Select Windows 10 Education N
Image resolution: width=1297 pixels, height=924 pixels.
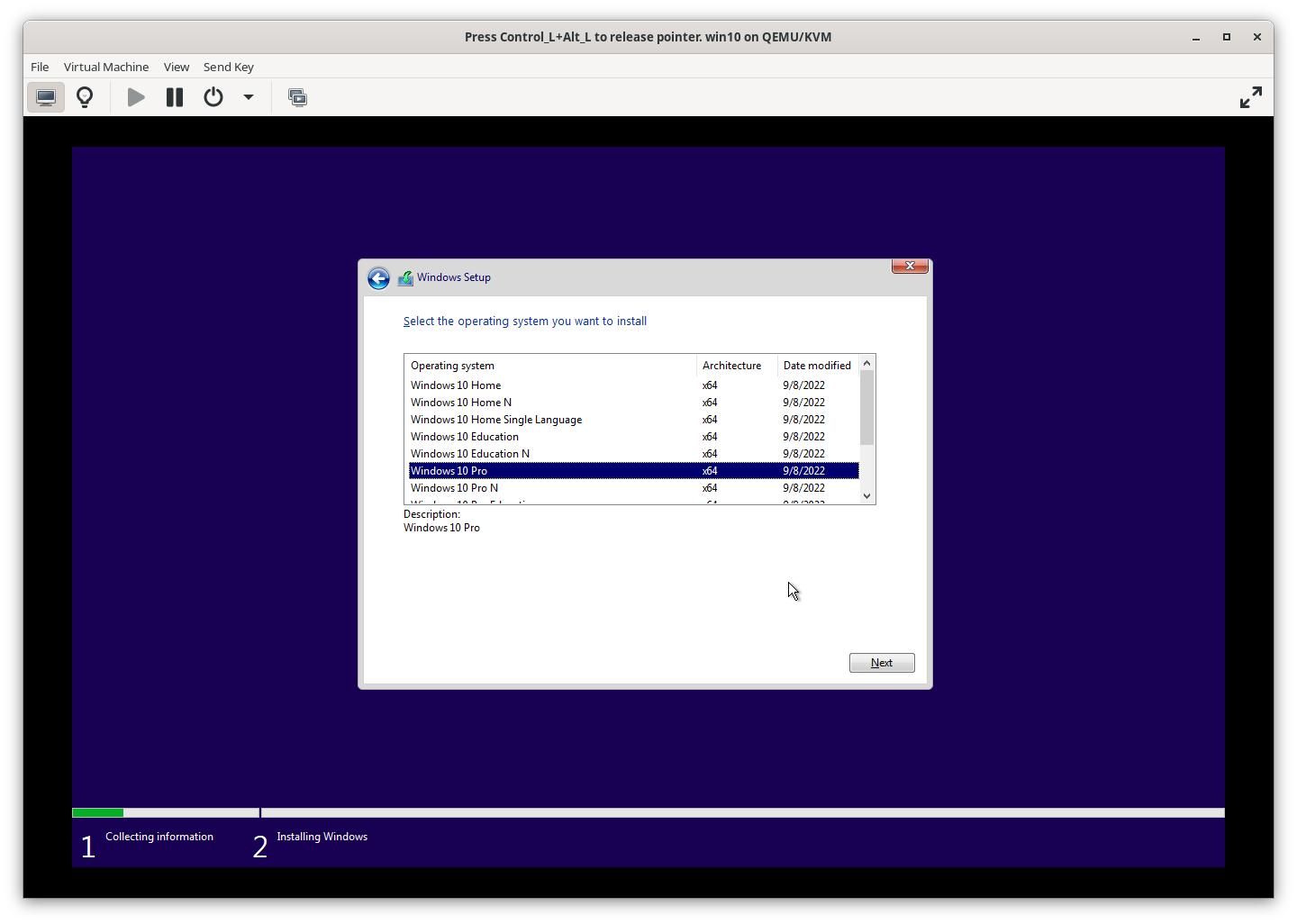[633, 454]
